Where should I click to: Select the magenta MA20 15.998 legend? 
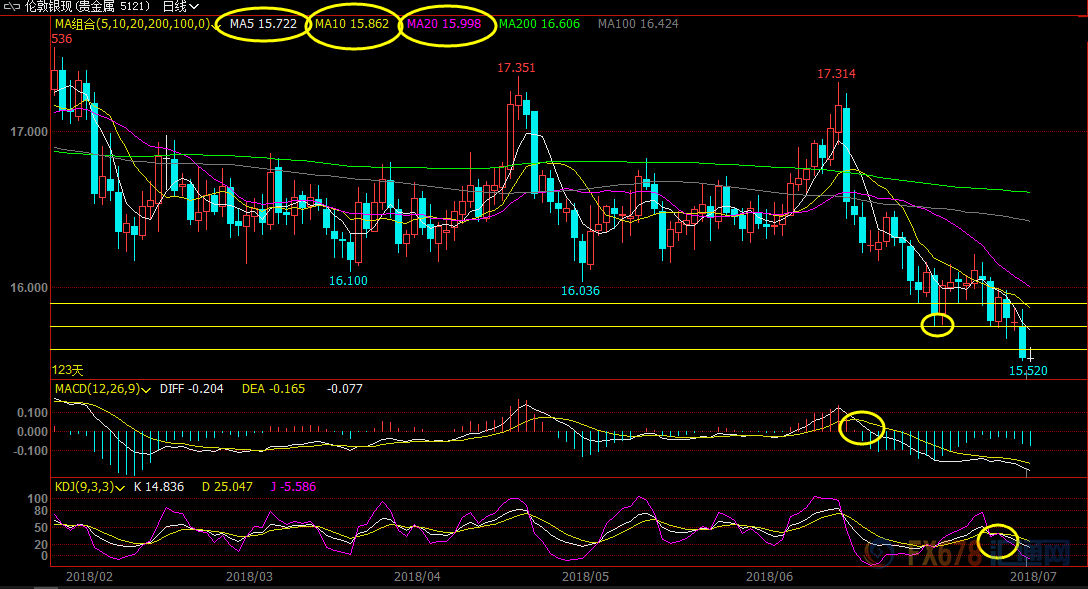click(x=448, y=23)
